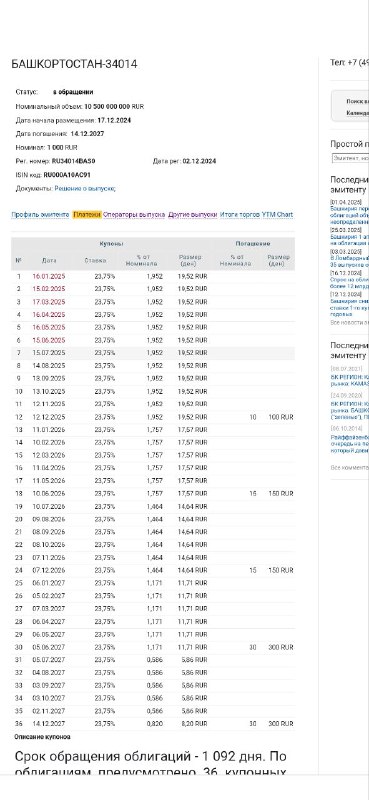Click the 'Дата' column header in coupons table
369x800 pixels.
coord(49,260)
